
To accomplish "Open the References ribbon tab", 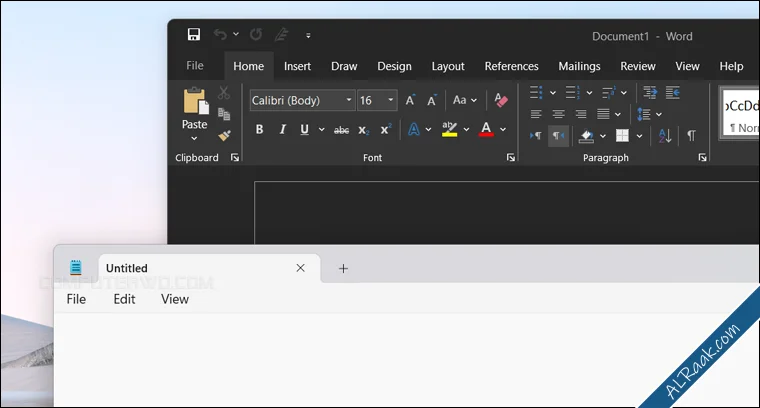I will point(512,66).
